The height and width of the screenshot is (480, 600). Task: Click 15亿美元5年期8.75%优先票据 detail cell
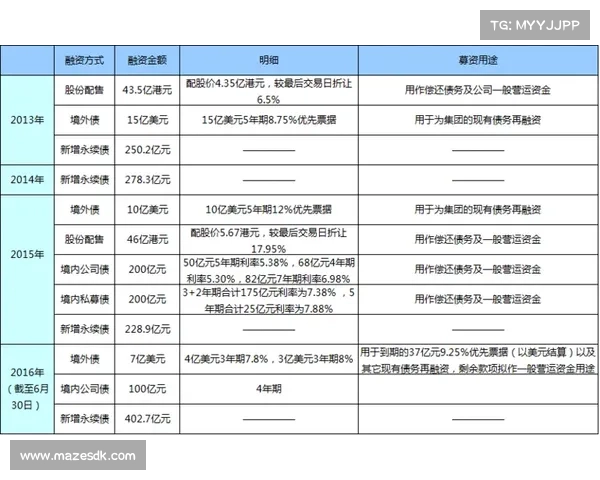click(269, 120)
